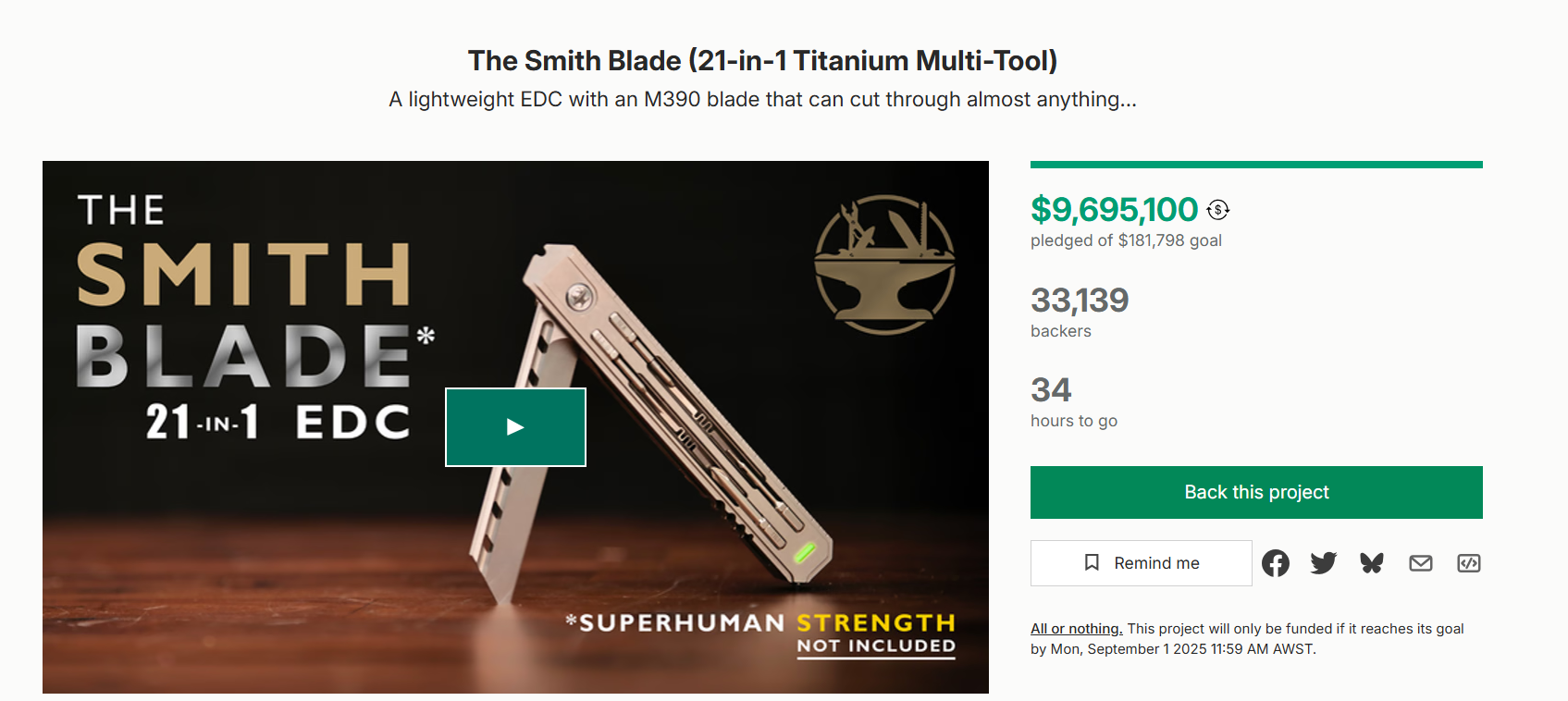Image resolution: width=1568 pixels, height=701 pixels.
Task: Share the project on Bluesky
Action: coord(1372,562)
